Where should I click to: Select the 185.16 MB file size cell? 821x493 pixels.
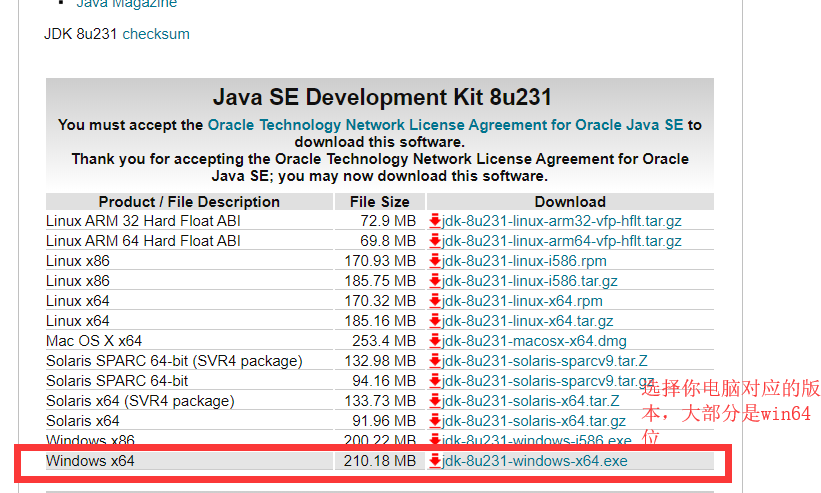[380, 321]
